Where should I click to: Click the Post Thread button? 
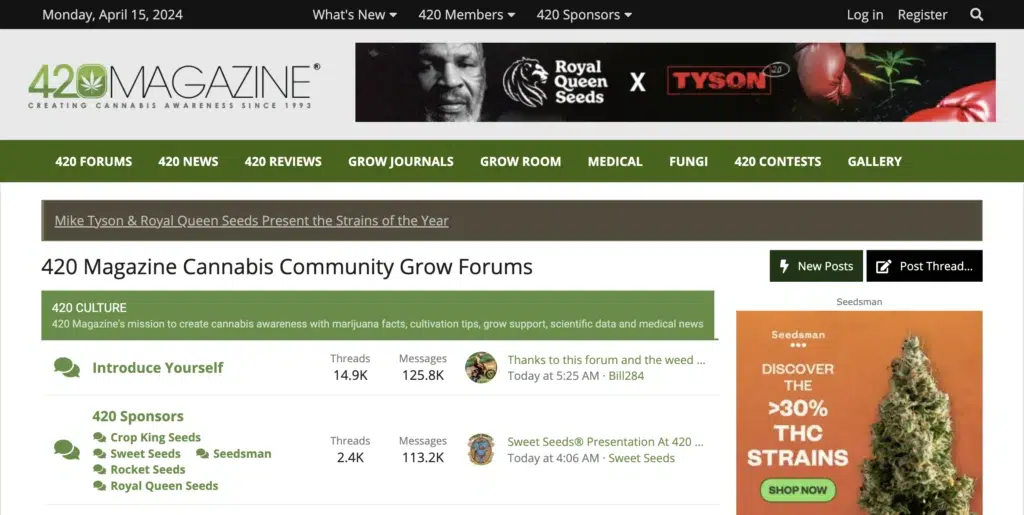pyautogui.click(x=924, y=266)
